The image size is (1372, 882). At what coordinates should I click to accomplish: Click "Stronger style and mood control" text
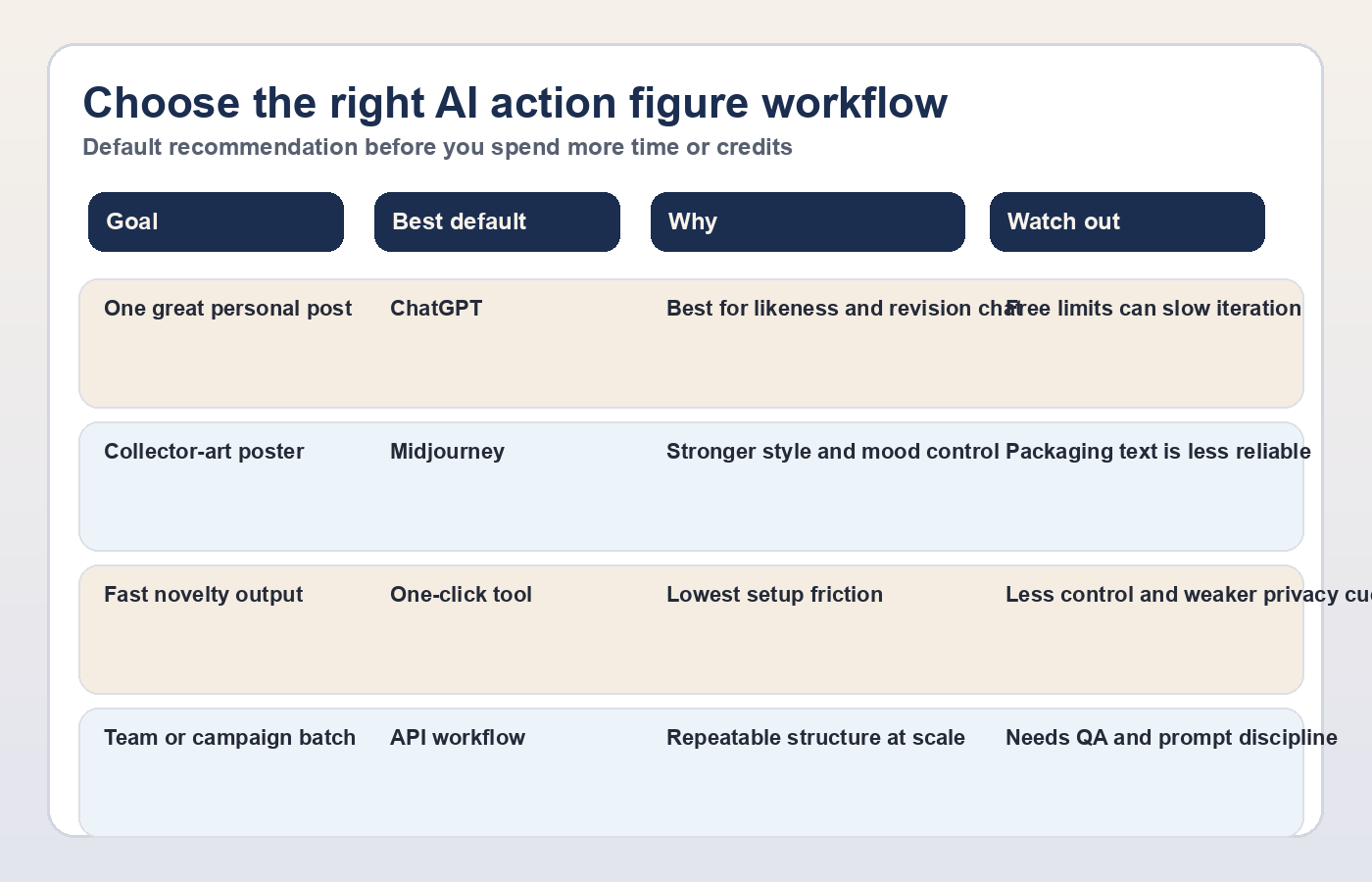[x=832, y=452]
